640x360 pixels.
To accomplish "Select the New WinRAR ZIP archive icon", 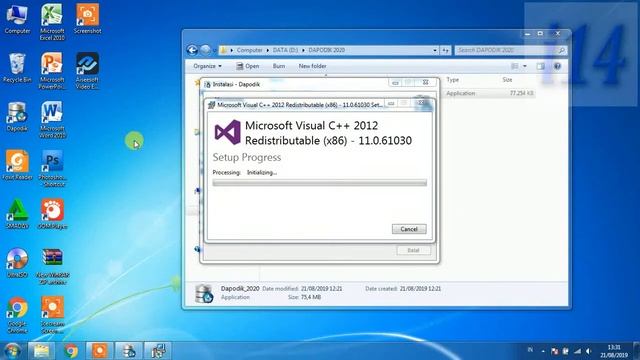I will tap(52, 266).
